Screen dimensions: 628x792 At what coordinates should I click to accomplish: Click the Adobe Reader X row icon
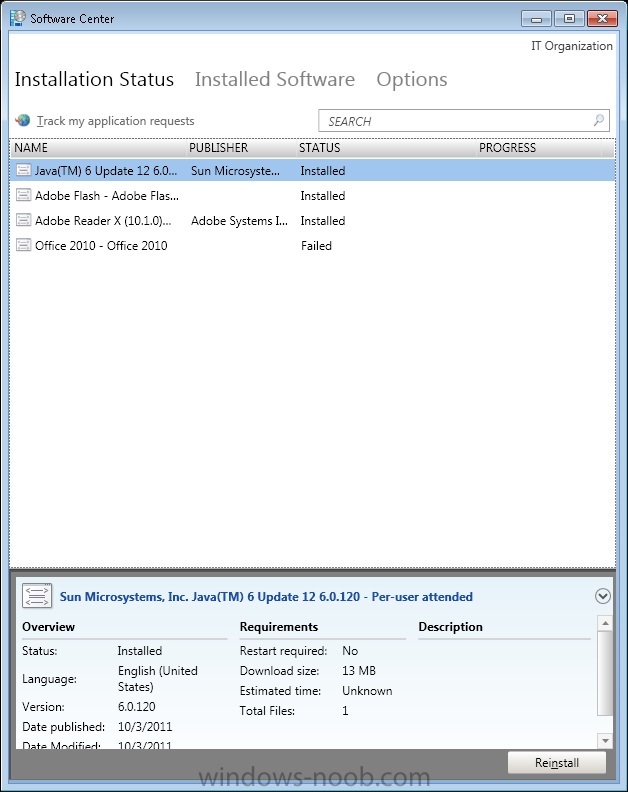(23, 220)
